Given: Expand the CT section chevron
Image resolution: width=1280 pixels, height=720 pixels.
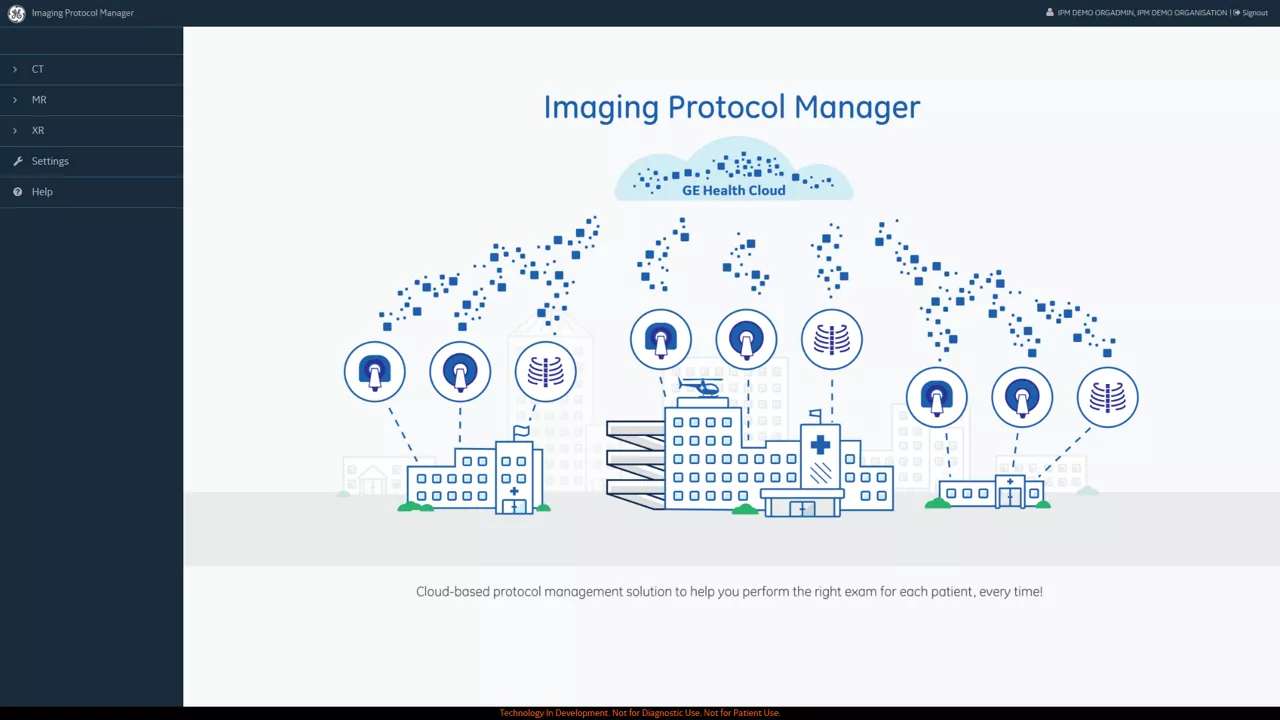Looking at the screenshot, I should pyautogui.click(x=15, y=69).
